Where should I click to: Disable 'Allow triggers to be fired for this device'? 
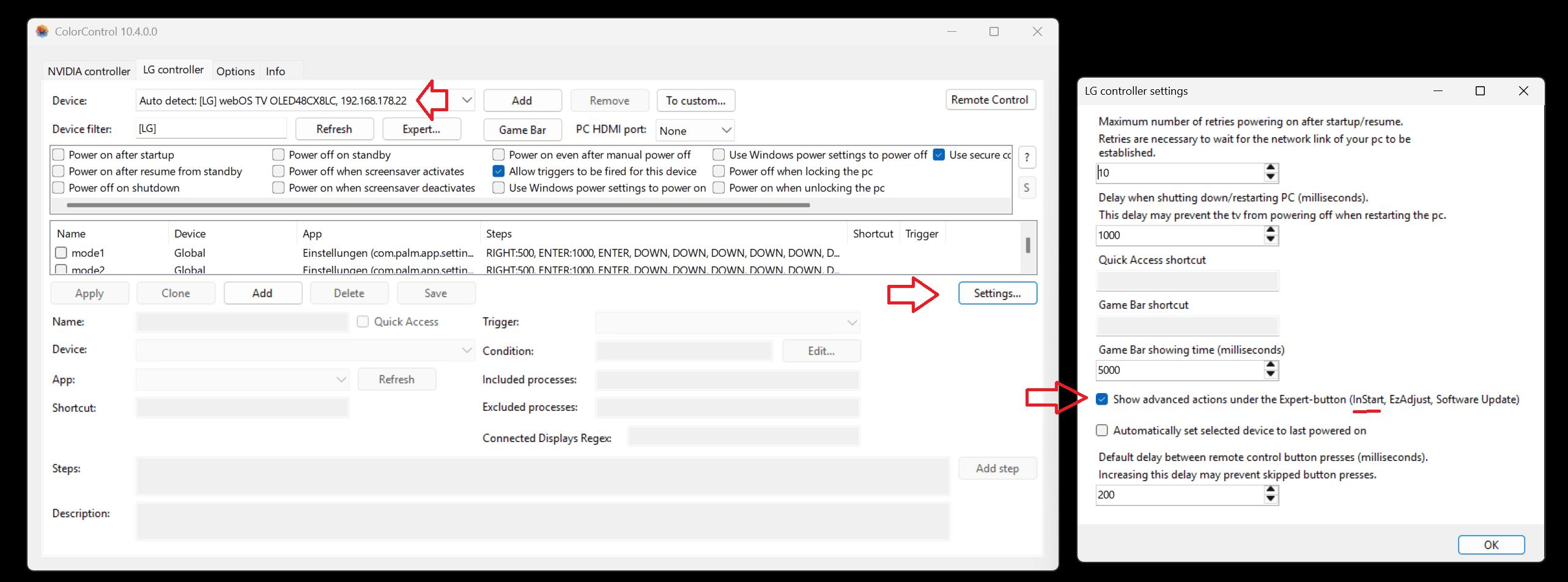(x=499, y=171)
